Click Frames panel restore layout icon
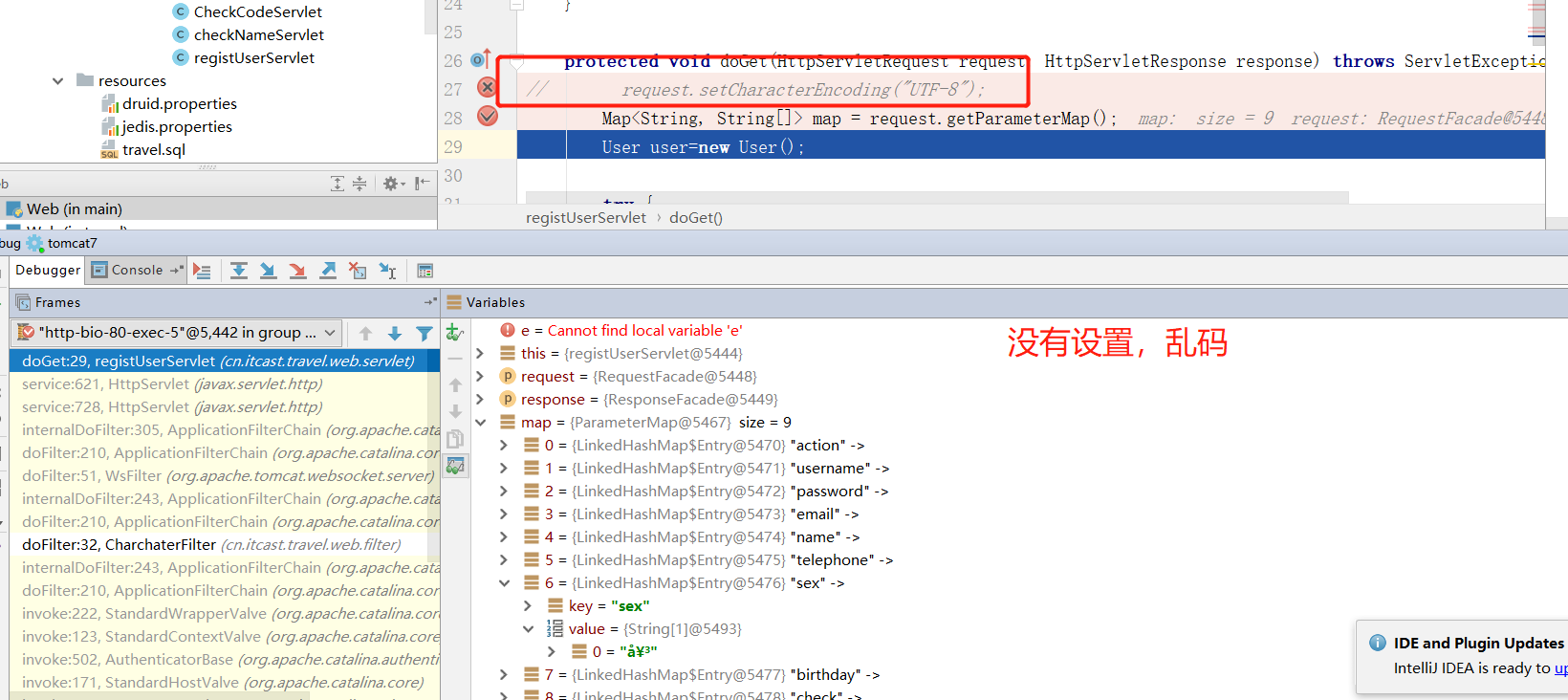 (430, 302)
